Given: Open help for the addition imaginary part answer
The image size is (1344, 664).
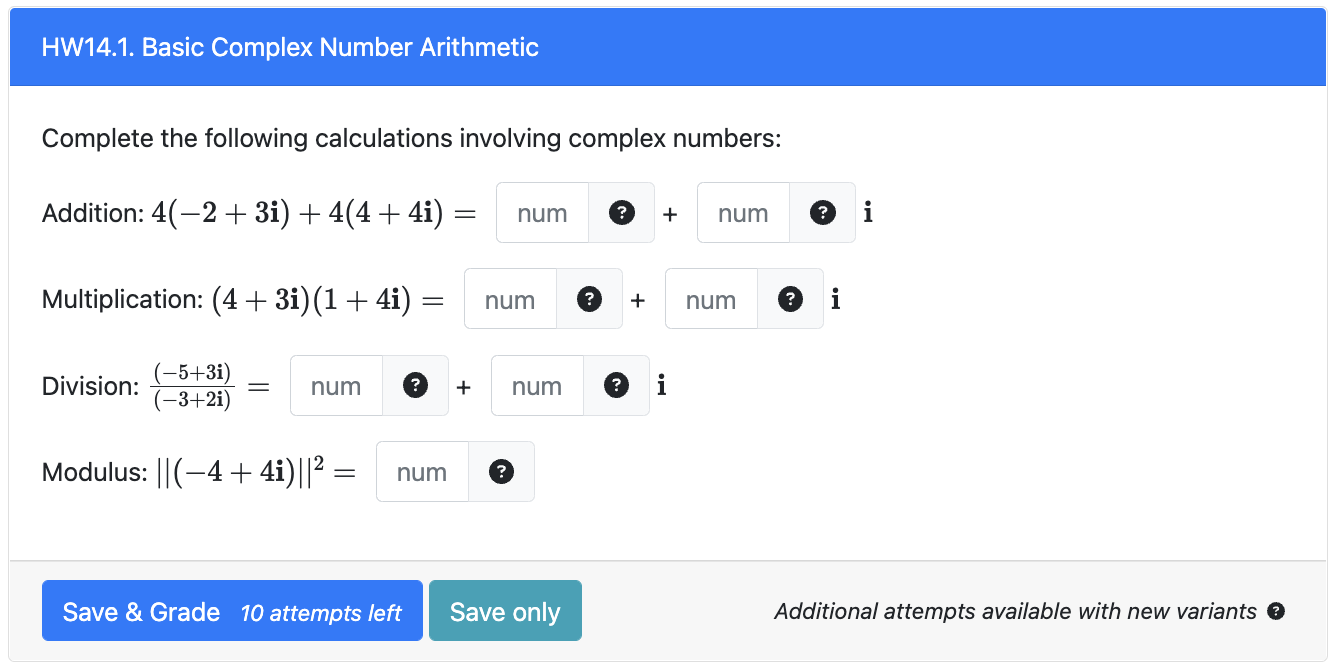Looking at the screenshot, I should pyautogui.click(x=822, y=212).
